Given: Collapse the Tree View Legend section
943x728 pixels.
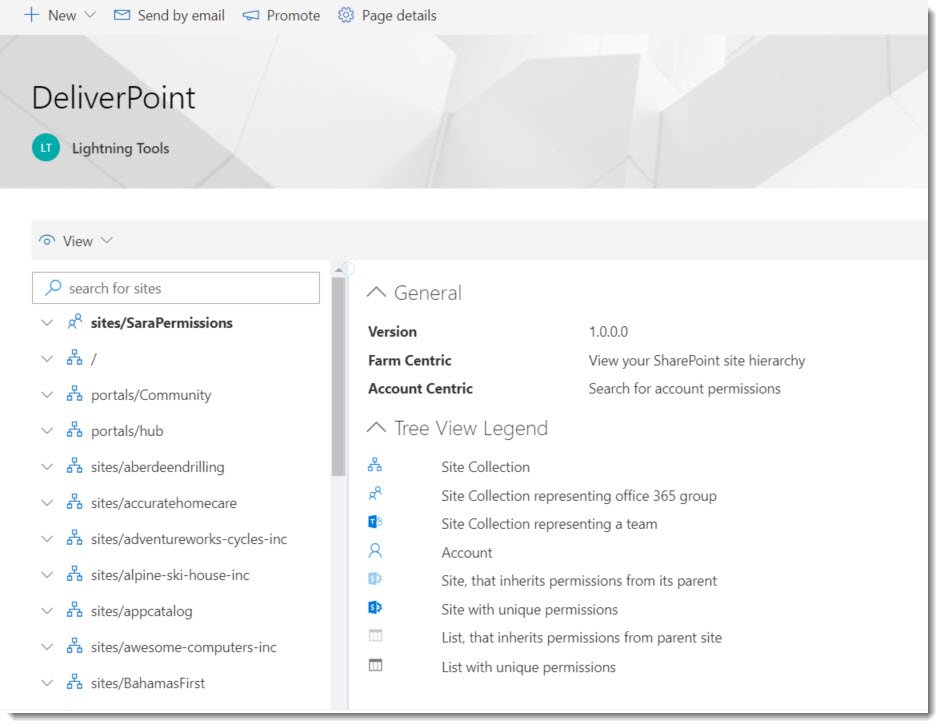Looking at the screenshot, I should pyautogui.click(x=376, y=428).
